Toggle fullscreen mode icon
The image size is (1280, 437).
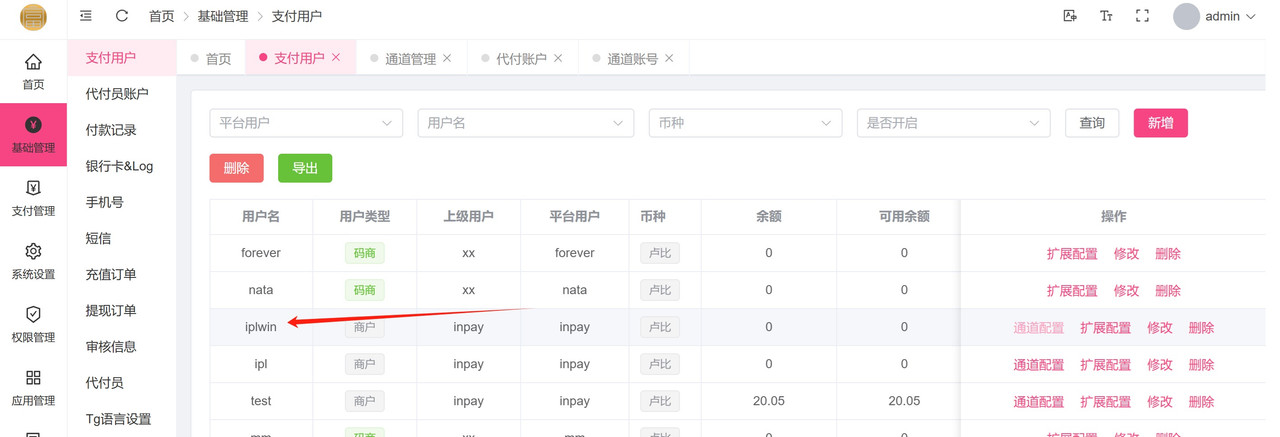[1142, 16]
